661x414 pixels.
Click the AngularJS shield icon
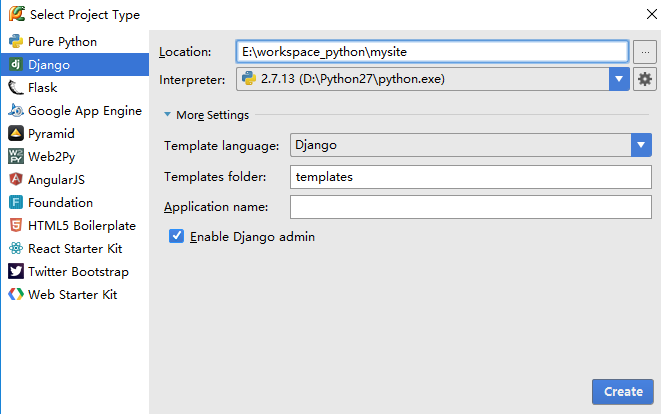[x=16, y=180]
